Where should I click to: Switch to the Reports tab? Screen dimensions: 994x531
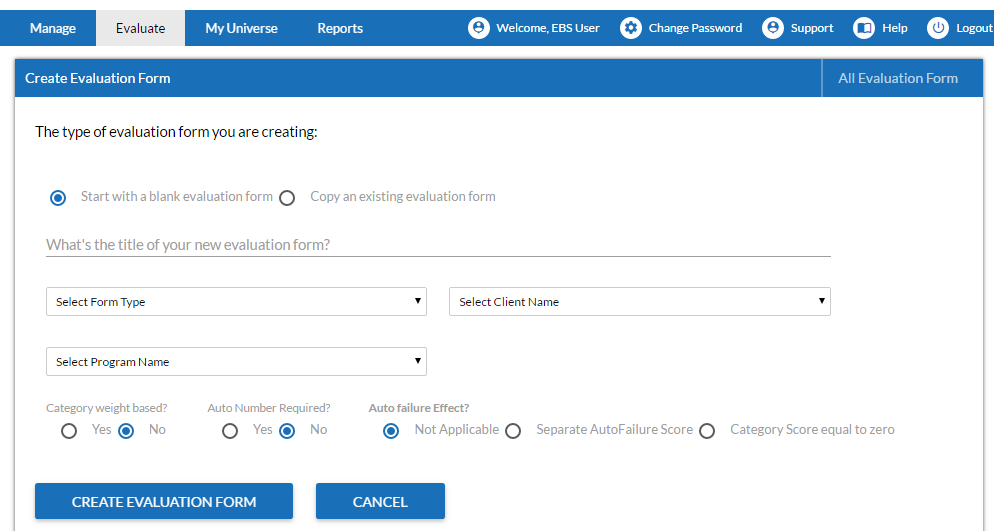click(x=340, y=28)
